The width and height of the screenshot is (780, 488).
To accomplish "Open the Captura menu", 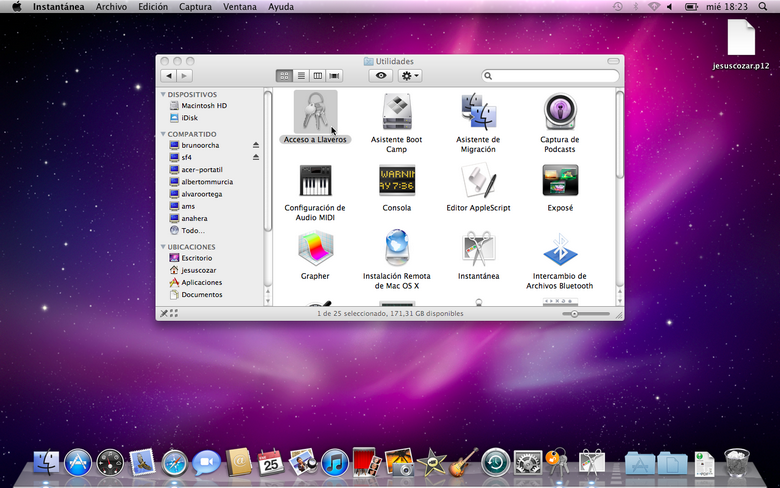I will point(195,7).
